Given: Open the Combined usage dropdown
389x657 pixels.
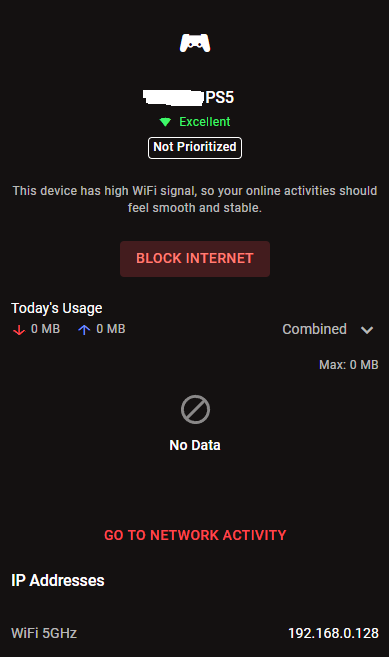Looking at the screenshot, I should tap(328, 329).
